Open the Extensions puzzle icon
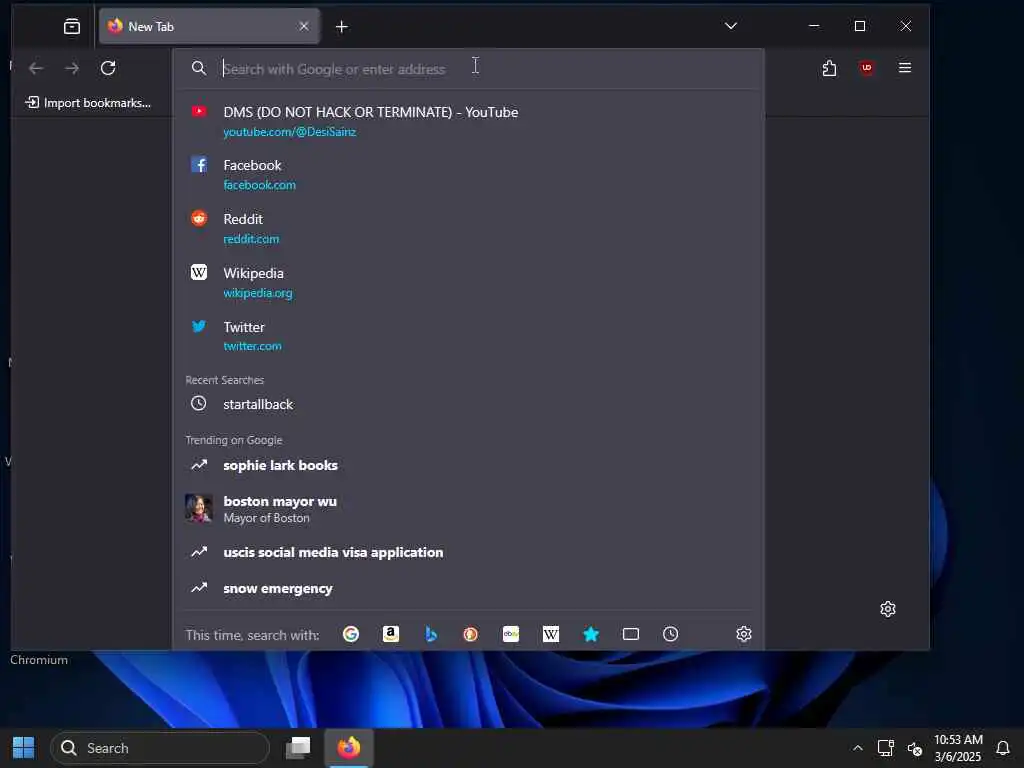1024x768 pixels. (x=829, y=68)
